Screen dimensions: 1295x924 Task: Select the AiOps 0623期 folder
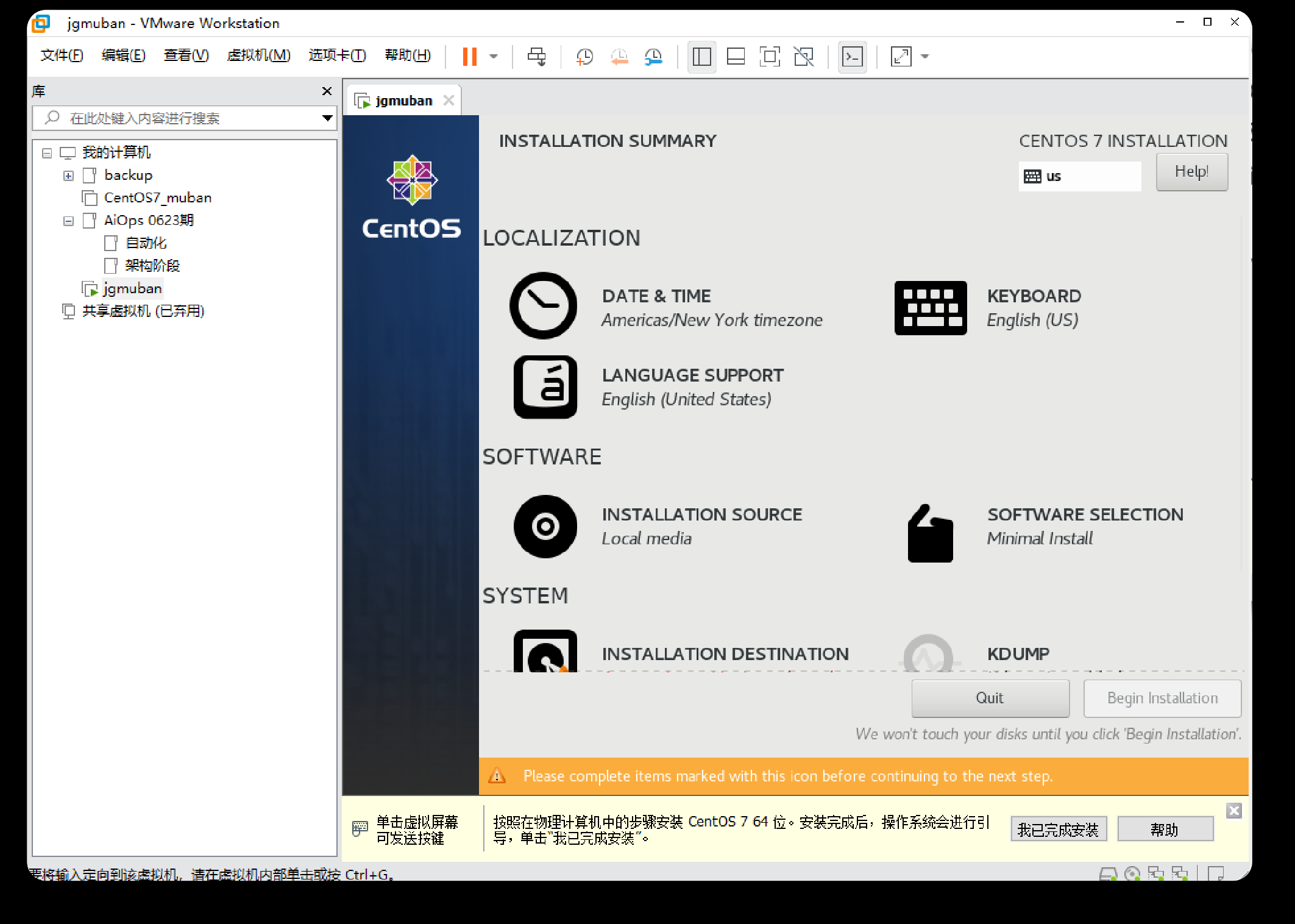[149, 221]
